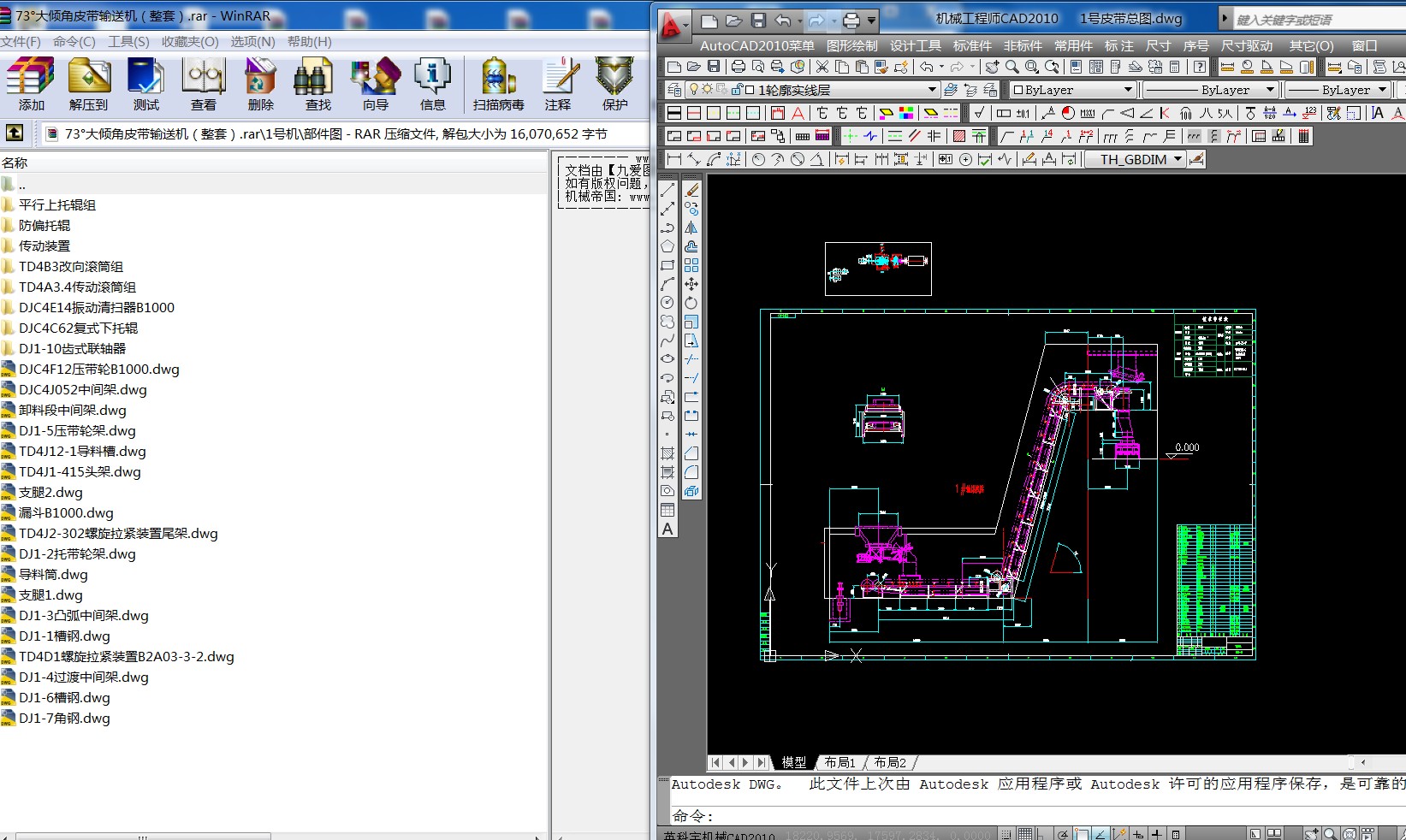
Task: Open AutoCAD 标准件 menu
Action: coord(972,45)
